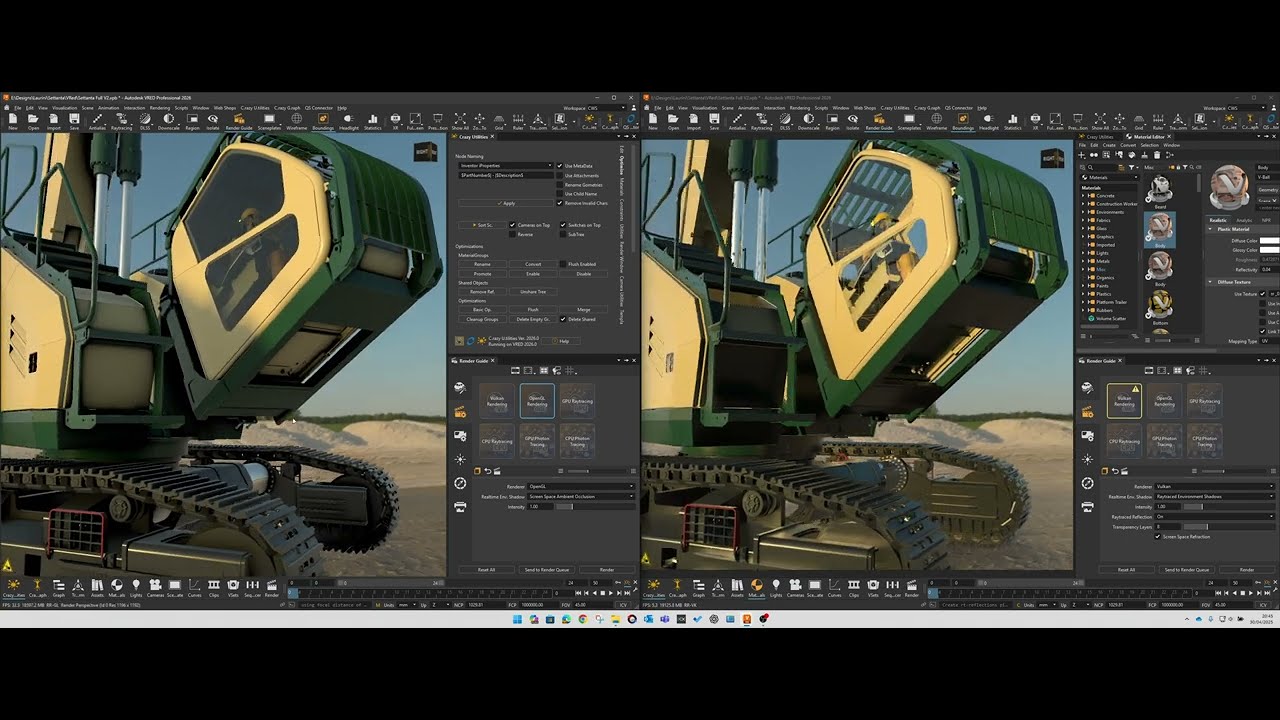Select GPU Raytracing tile in left Render Guide
The width and height of the screenshot is (1280, 720).
[x=577, y=400]
